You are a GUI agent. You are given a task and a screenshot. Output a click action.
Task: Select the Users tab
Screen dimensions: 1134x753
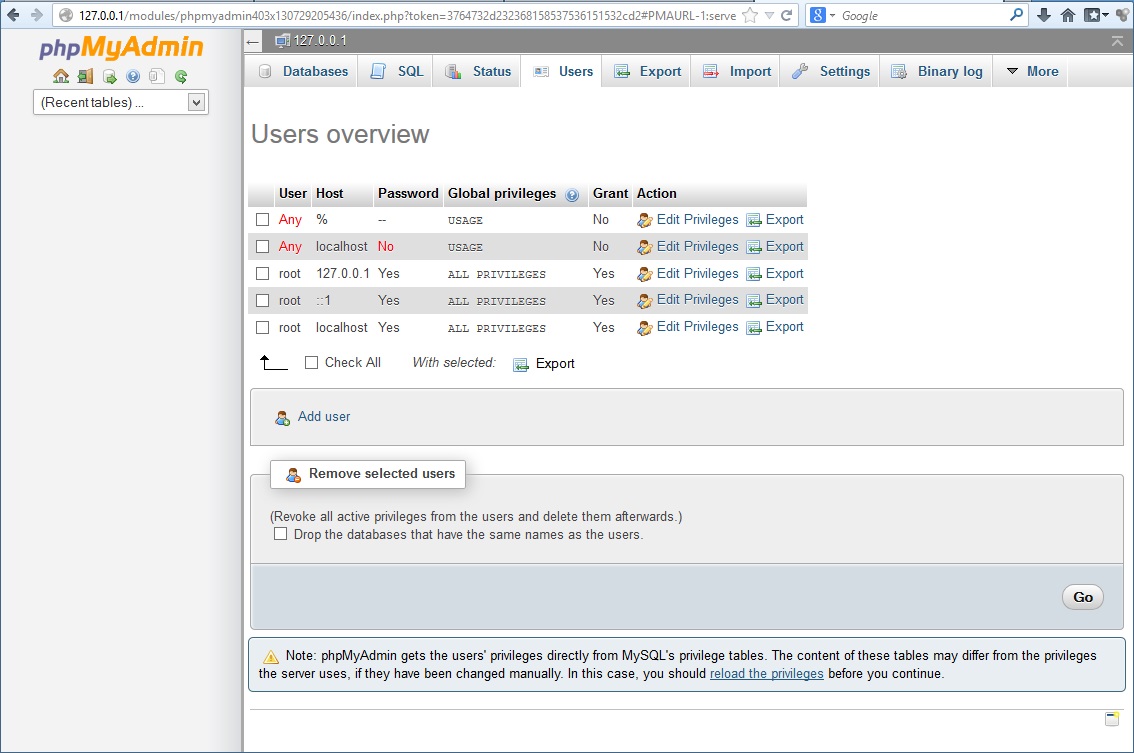pos(563,72)
